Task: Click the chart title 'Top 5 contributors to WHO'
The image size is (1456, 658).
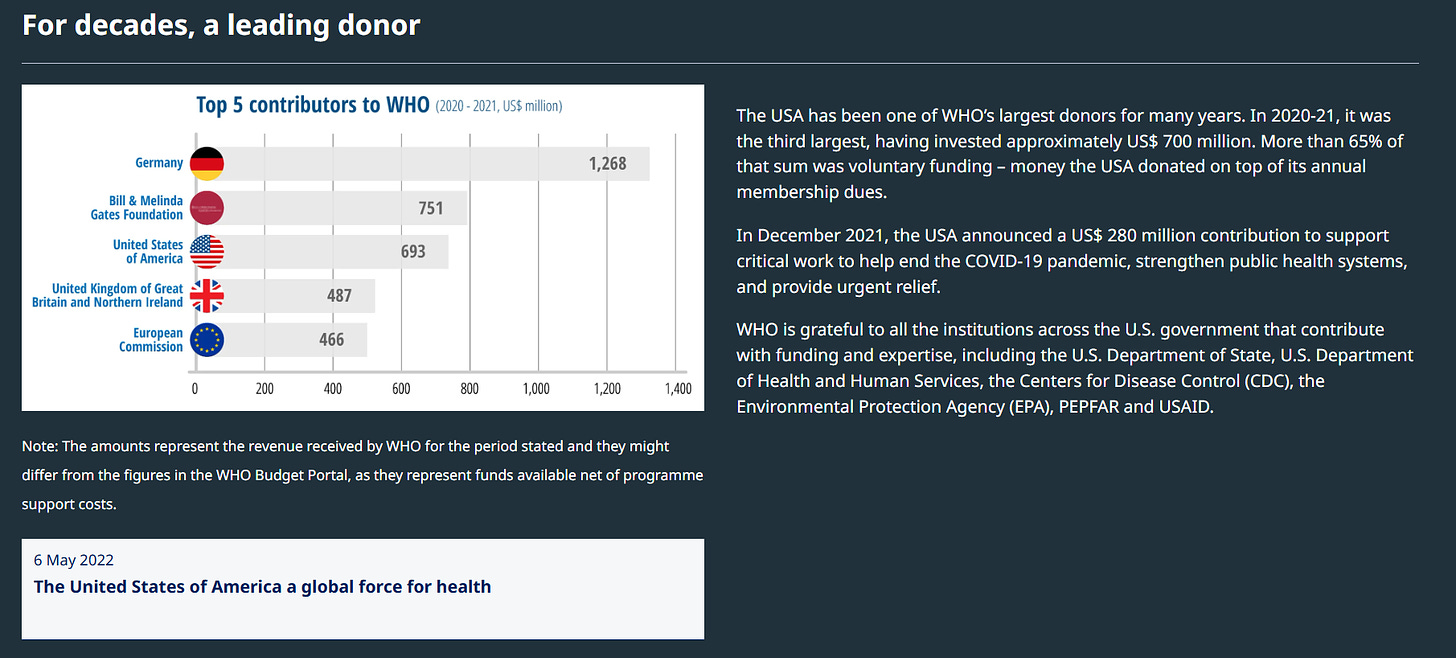Action: 312,105
